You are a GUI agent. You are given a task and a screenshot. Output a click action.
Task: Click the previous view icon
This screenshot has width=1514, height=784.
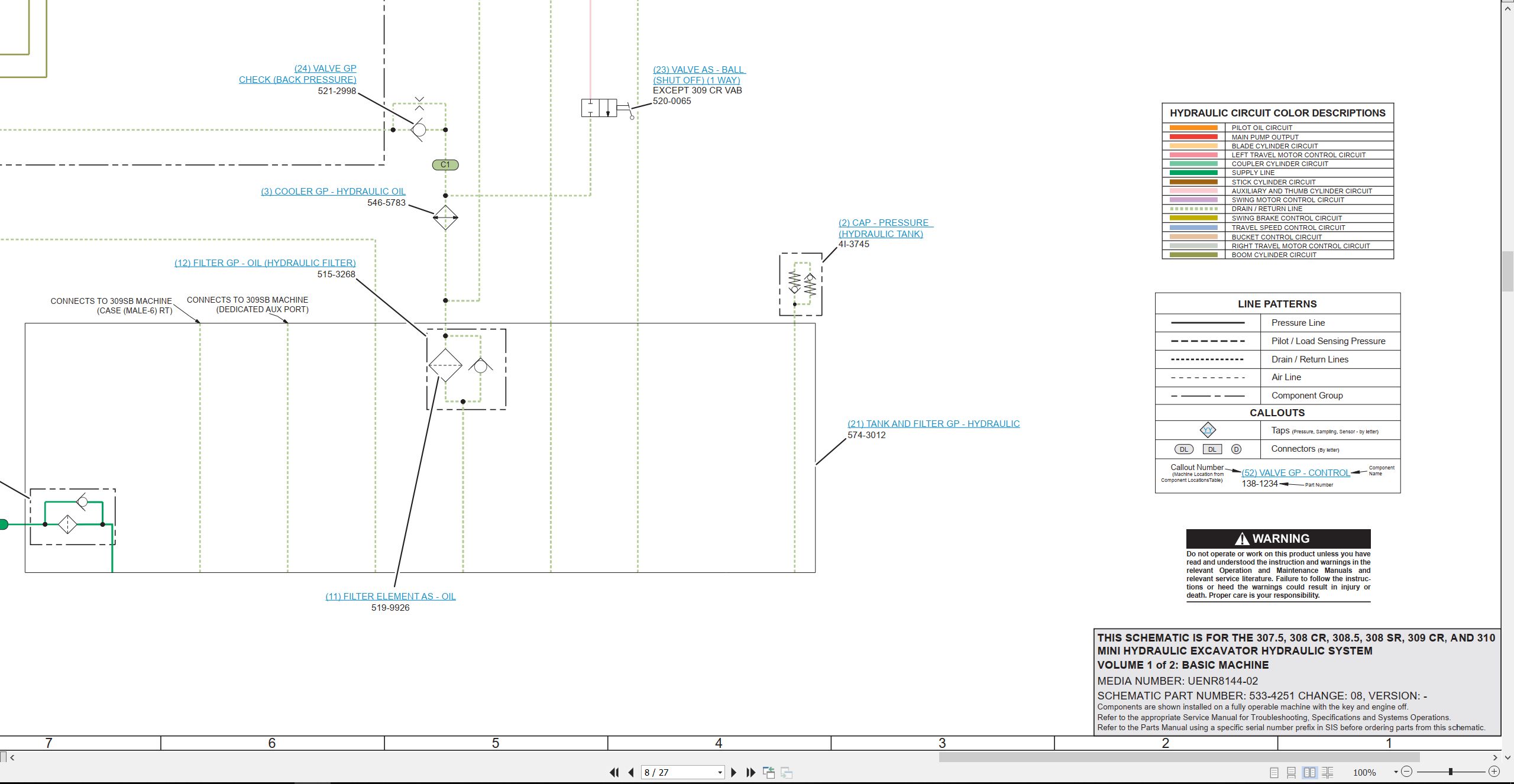[769, 772]
